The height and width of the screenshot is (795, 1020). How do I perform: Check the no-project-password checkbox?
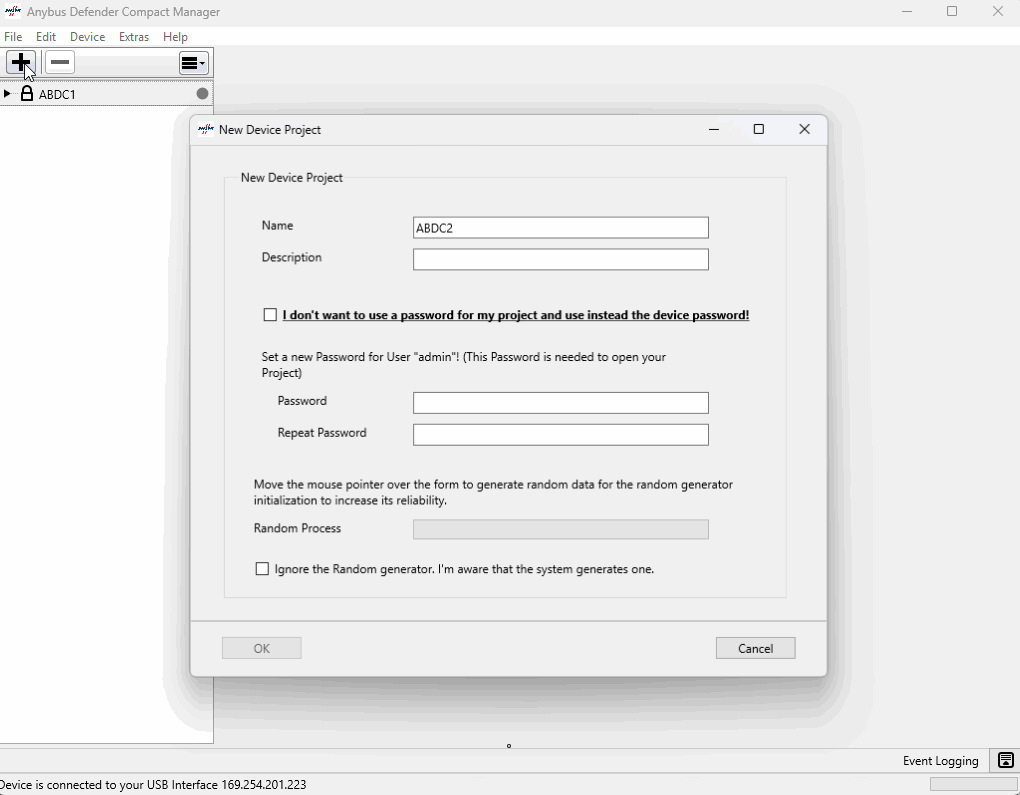coord(270,315)
